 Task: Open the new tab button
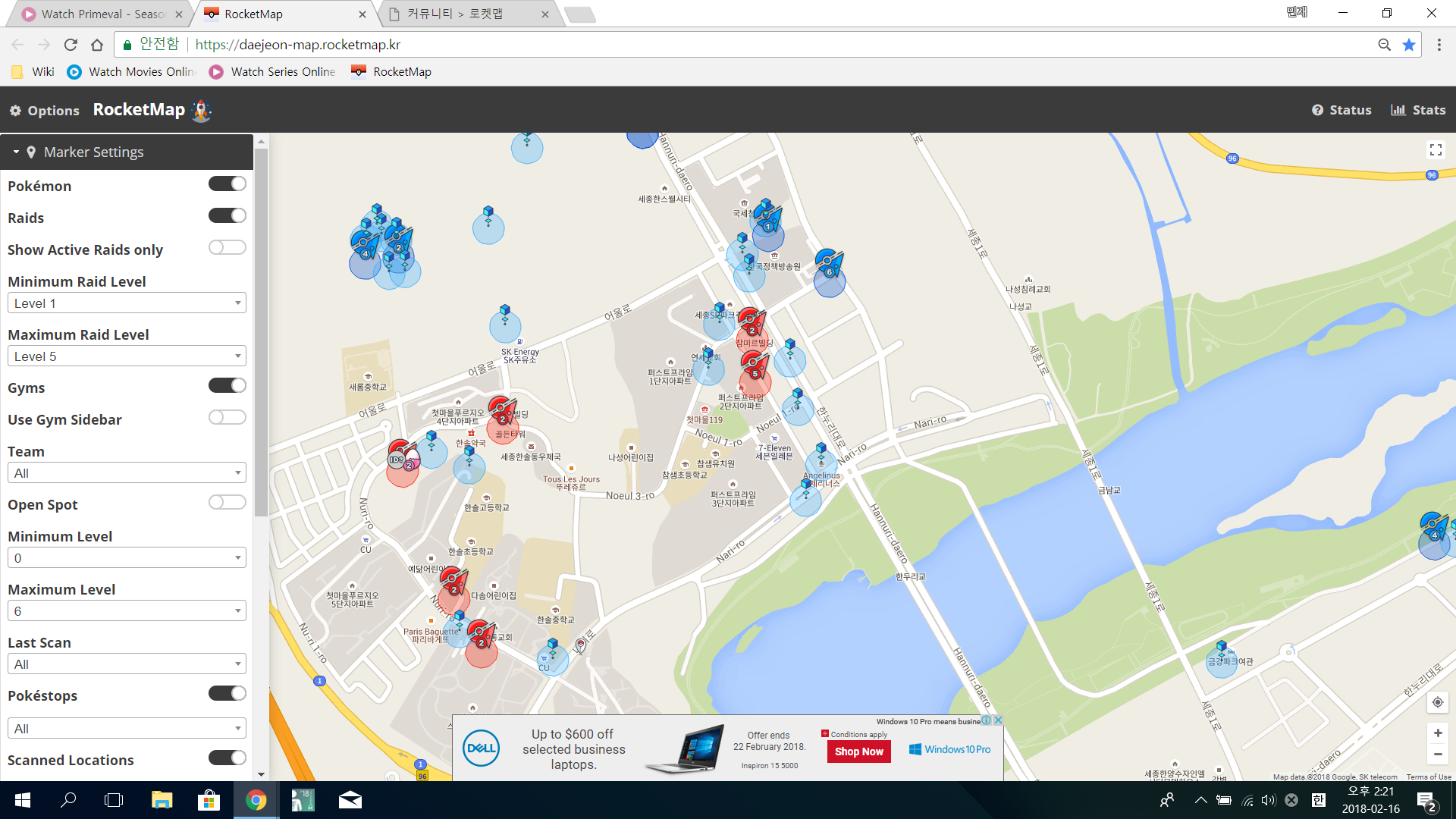(580, 14)
